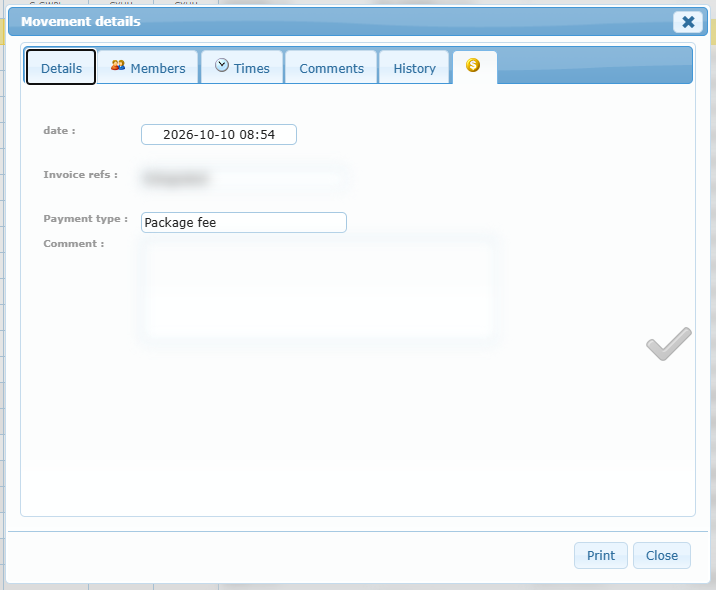Click the date field showing 2026-10-10 08:54
716x590 pixels.
tap(219, 134)
